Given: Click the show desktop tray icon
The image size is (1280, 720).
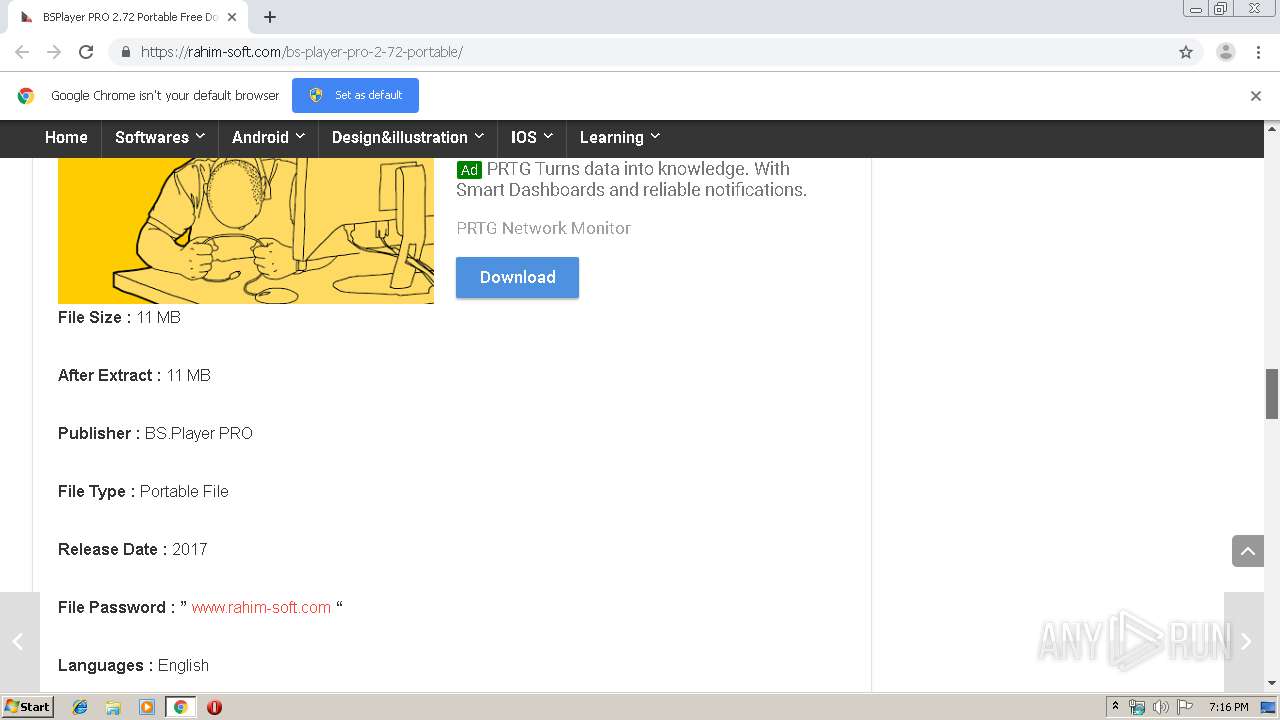Looking at the screenshot, I should (x=1268, y=707).
